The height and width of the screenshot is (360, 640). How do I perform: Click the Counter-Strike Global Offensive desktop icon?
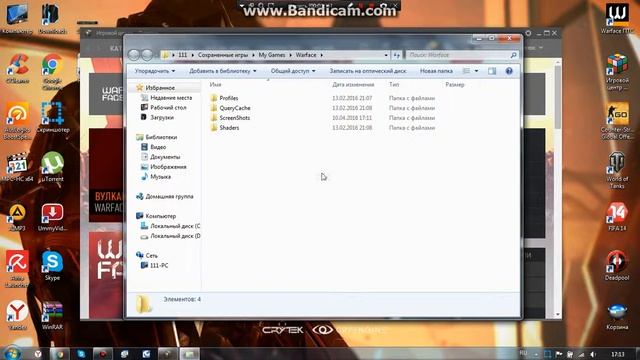click(617, 122)
